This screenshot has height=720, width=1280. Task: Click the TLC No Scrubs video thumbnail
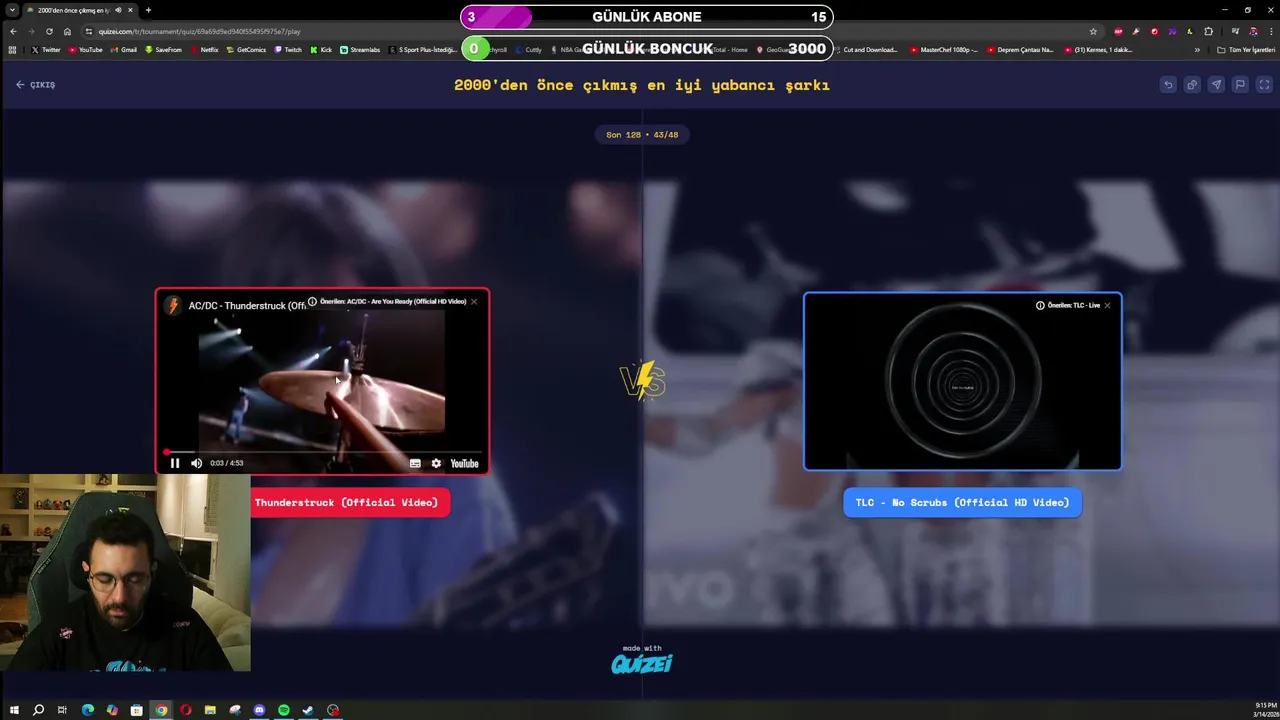tap(962, 381)
